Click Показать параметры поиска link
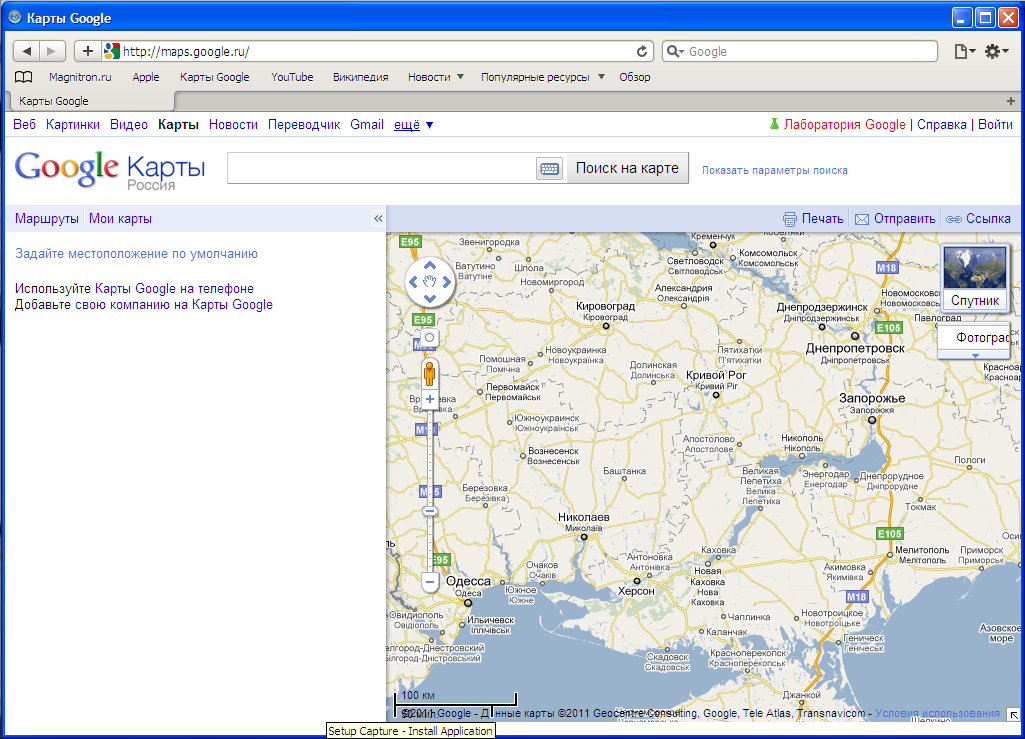 [x=775, y=170]
